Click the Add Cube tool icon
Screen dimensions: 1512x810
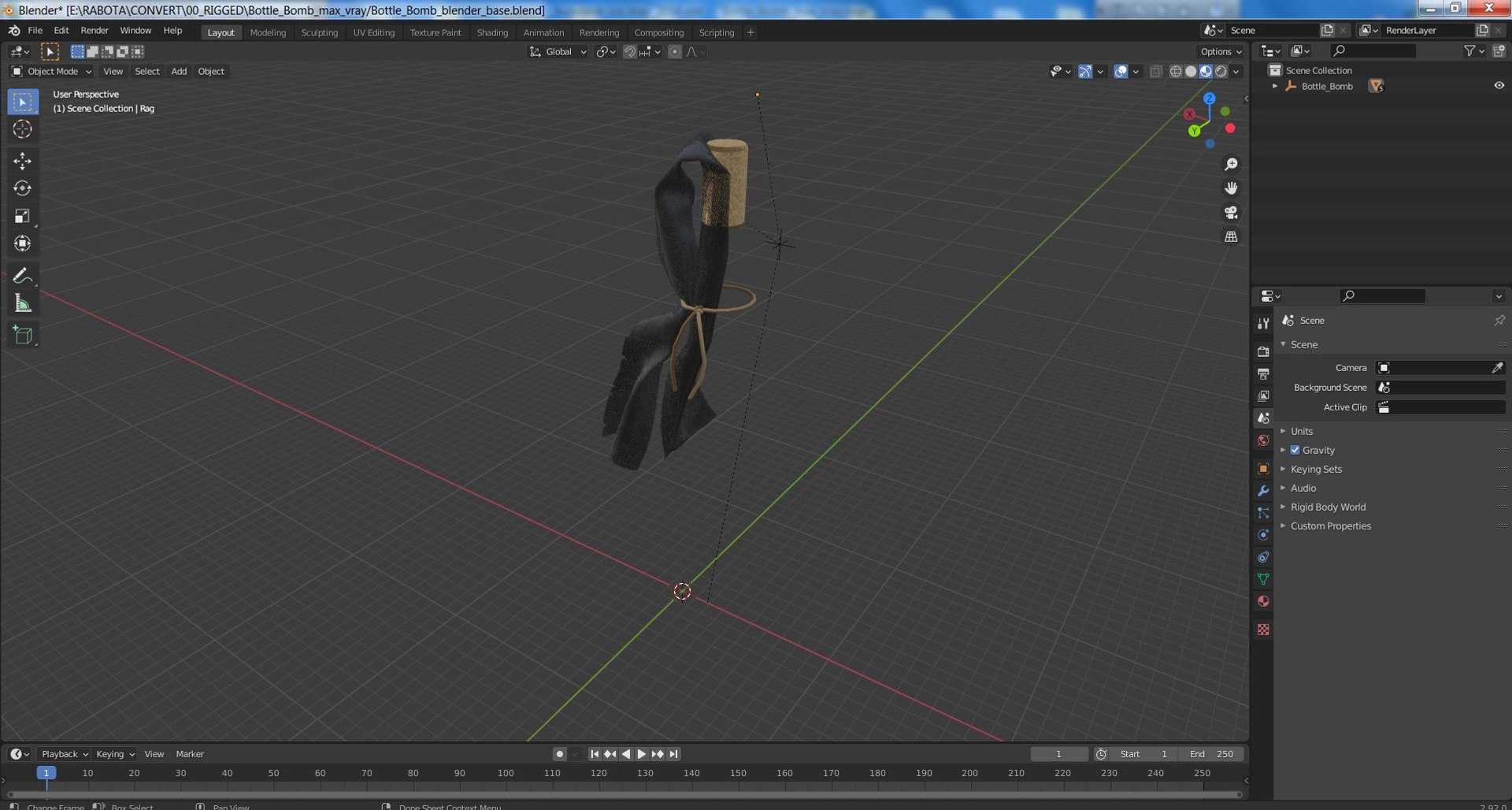pos(22,335)
